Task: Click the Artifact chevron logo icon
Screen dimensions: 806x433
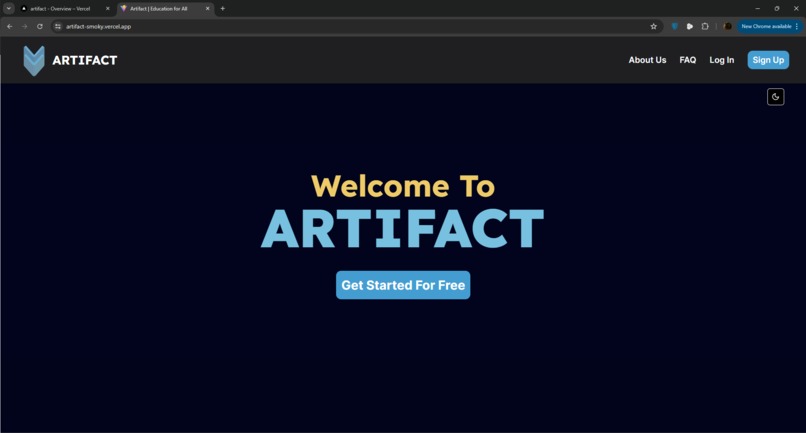Action: pyautogui.click(x=34, y=60)
